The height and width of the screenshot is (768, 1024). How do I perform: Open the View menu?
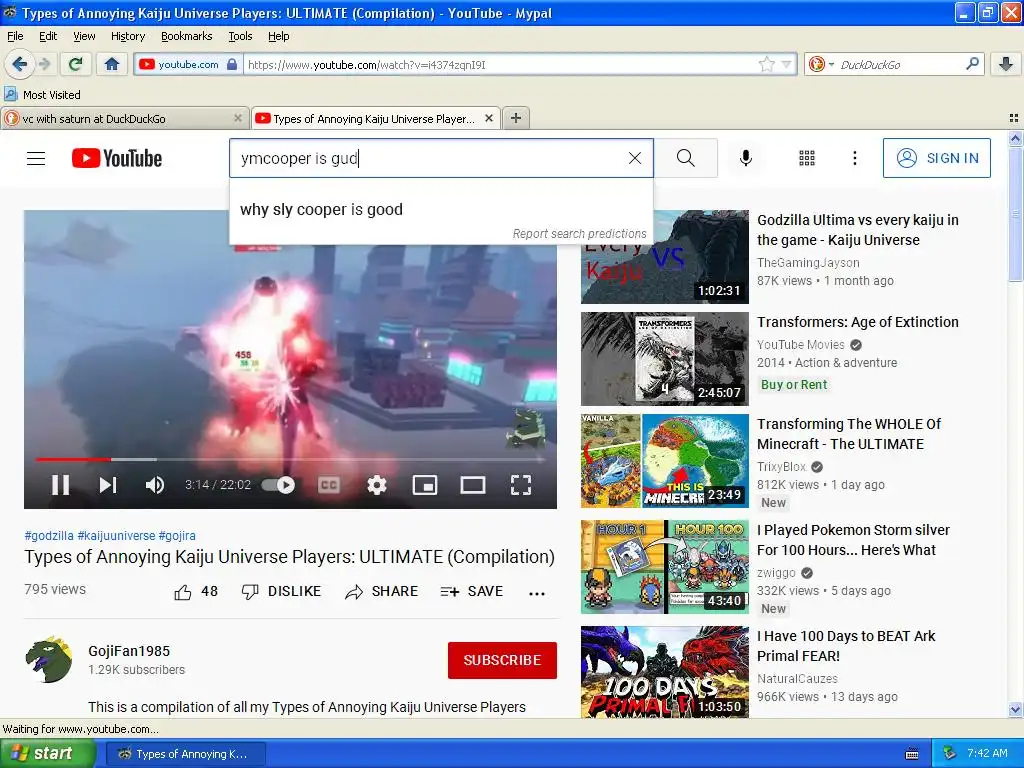(84, 36)
